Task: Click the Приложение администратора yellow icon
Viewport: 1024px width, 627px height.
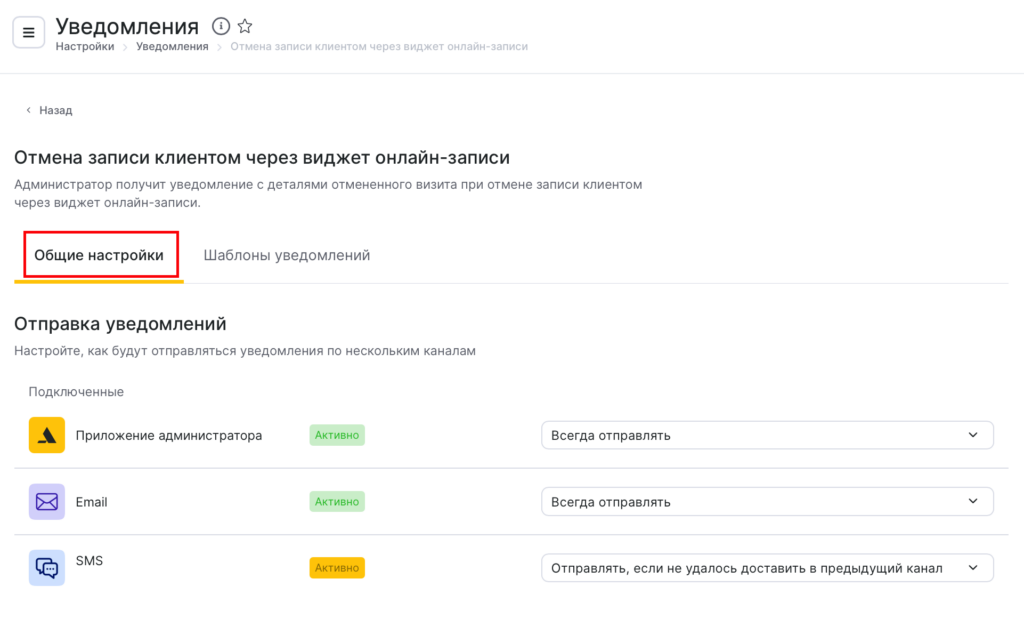Action: pos(47,435)
